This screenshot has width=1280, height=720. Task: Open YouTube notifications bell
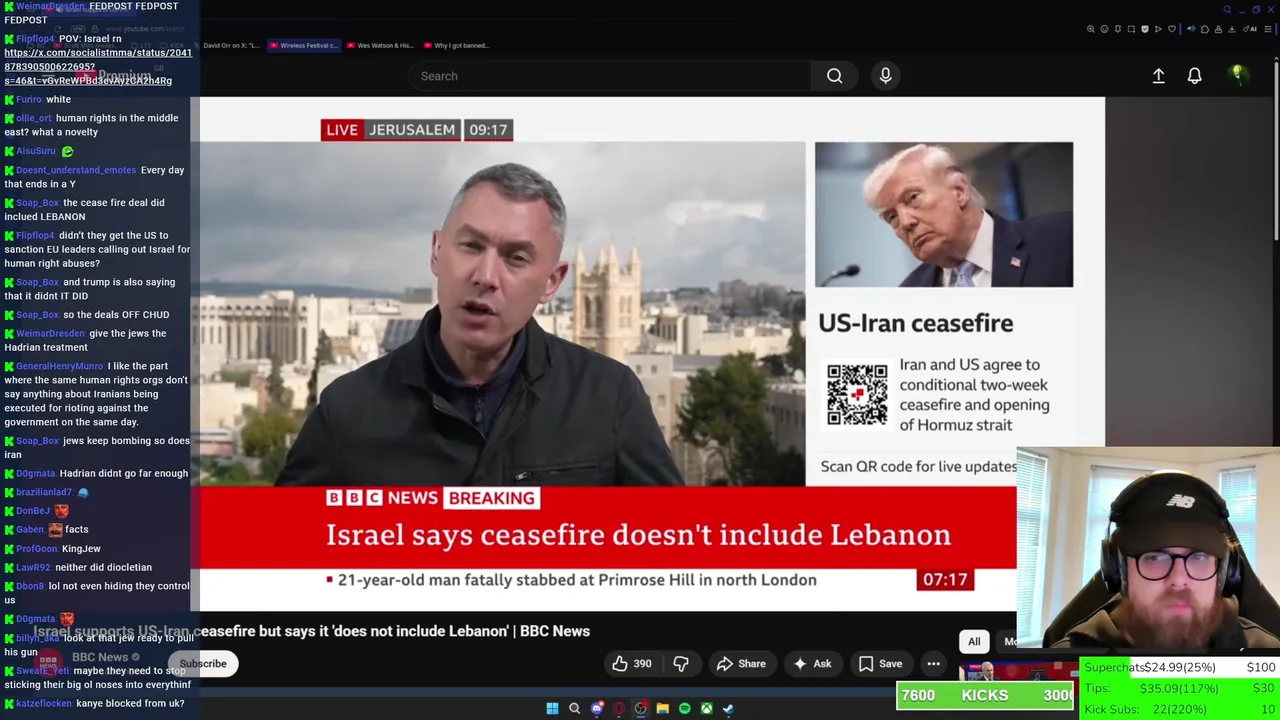(1194, 76)
